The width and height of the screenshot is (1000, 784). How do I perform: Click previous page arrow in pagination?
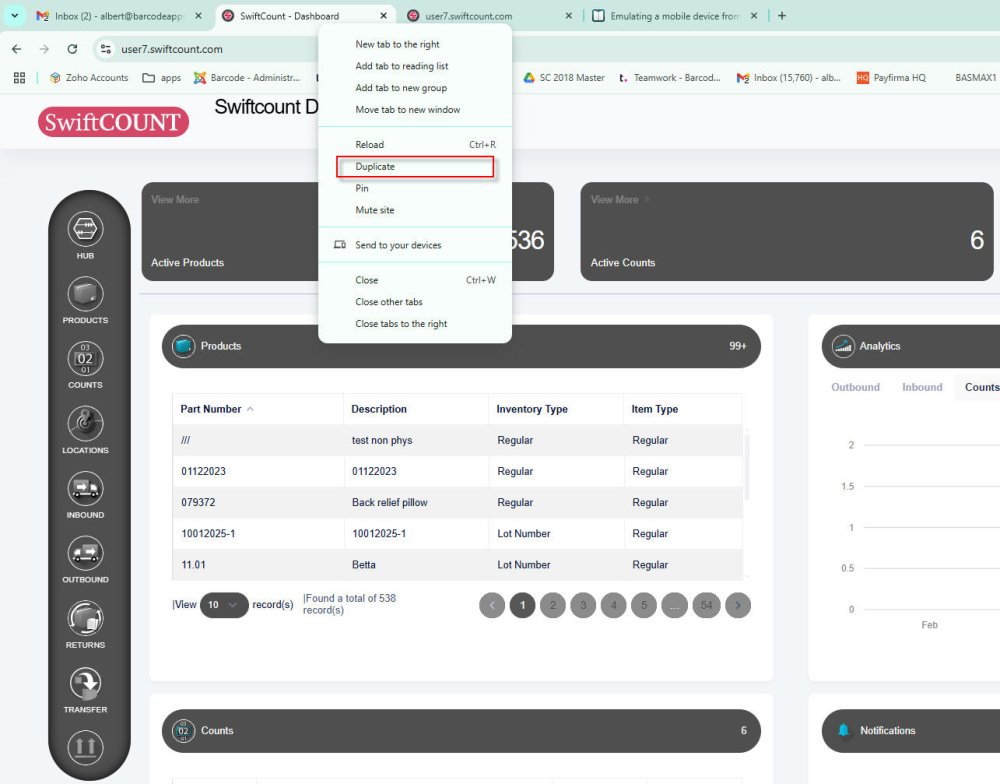[x=492, y=605]
